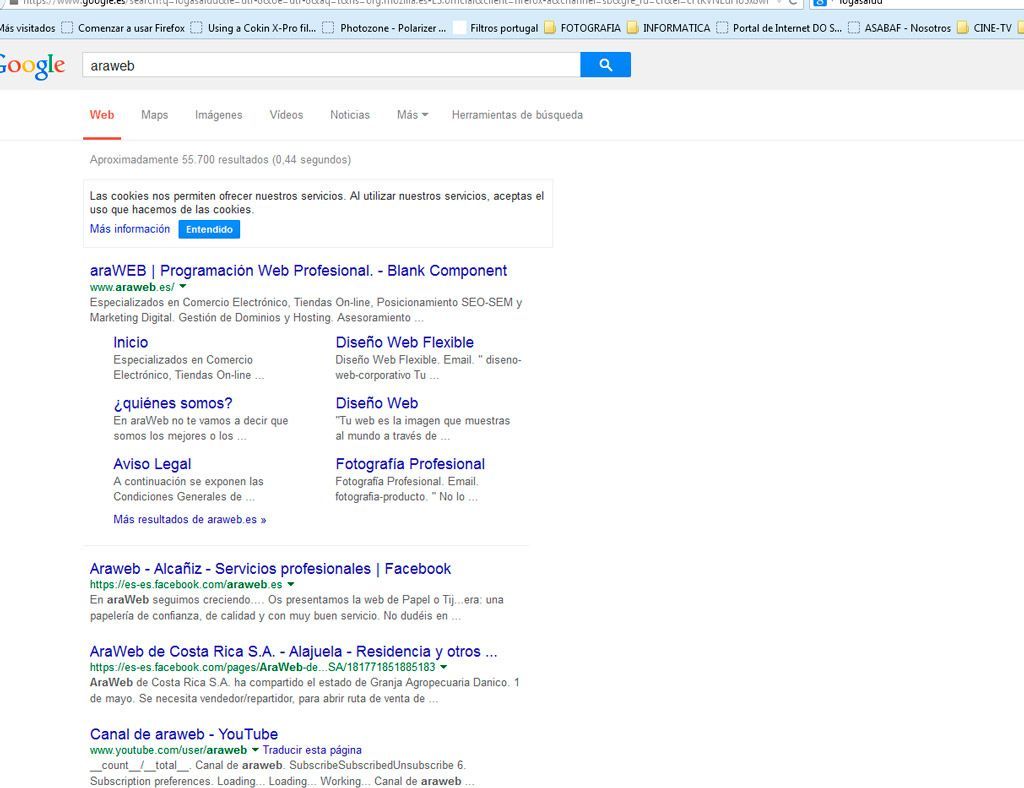Open the Inicio sitelink
The height and width of the screenshot is (788, 1024).
(131, 342)
